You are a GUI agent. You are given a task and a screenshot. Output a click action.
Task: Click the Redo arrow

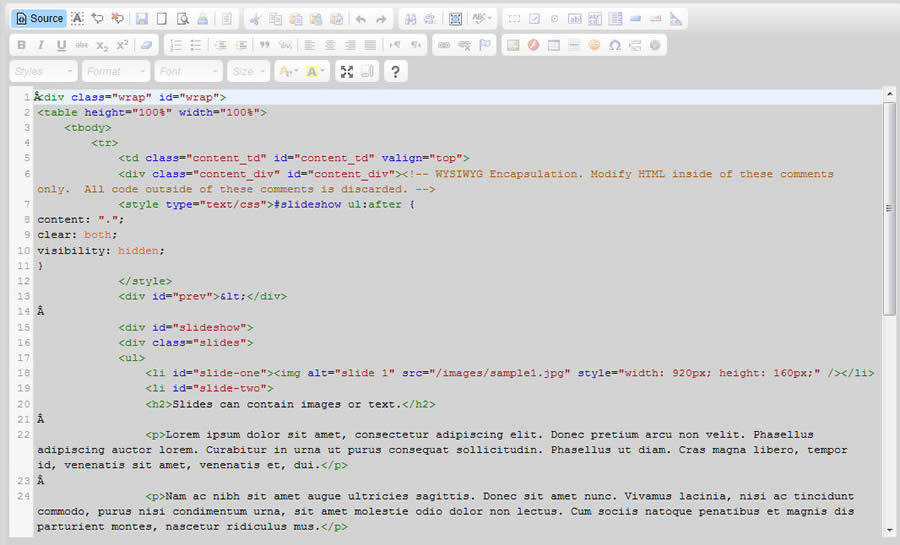(x=381, y=19)
